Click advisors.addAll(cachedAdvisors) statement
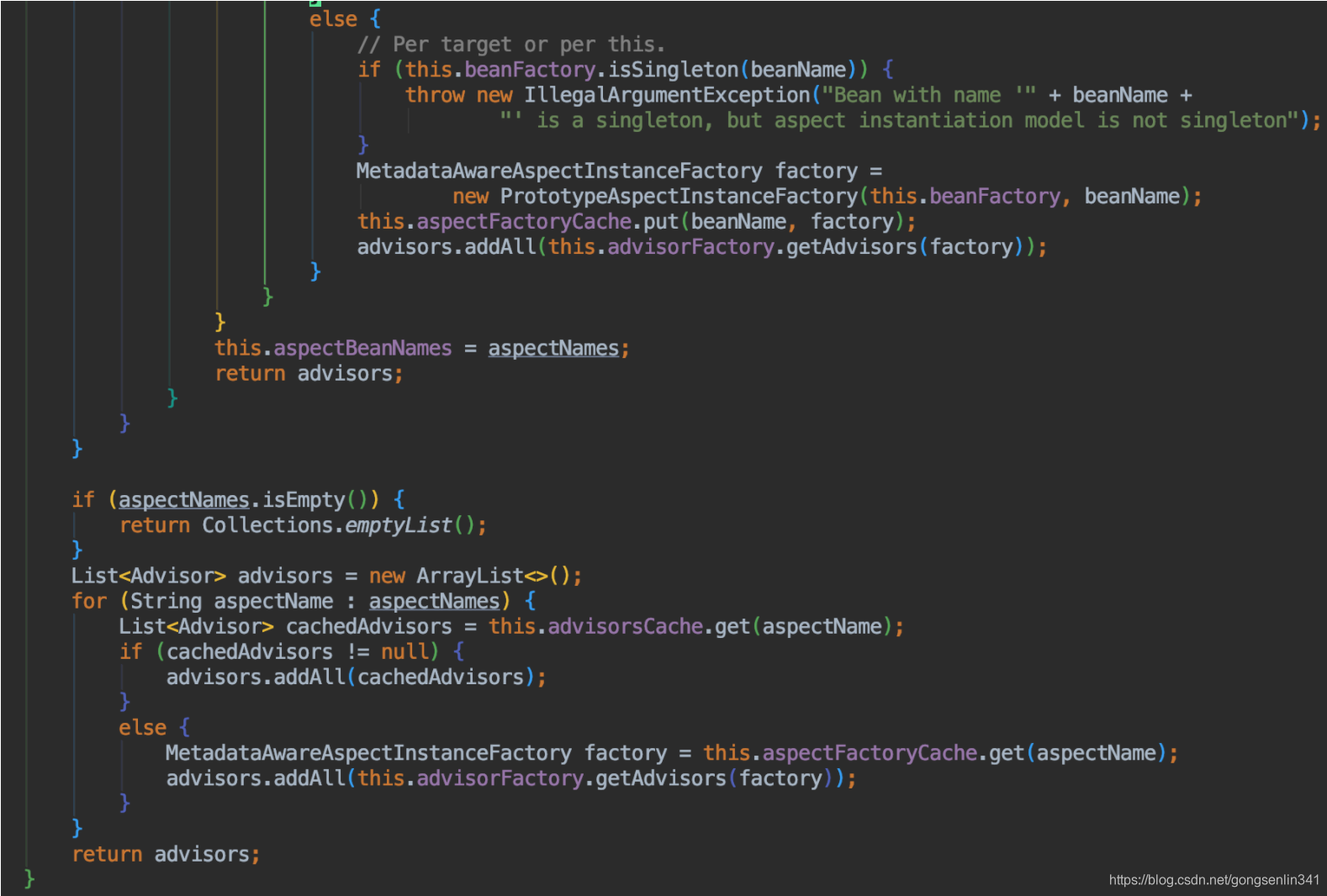The height and width of the screenshot is (896, 1327). click(357, 677)
